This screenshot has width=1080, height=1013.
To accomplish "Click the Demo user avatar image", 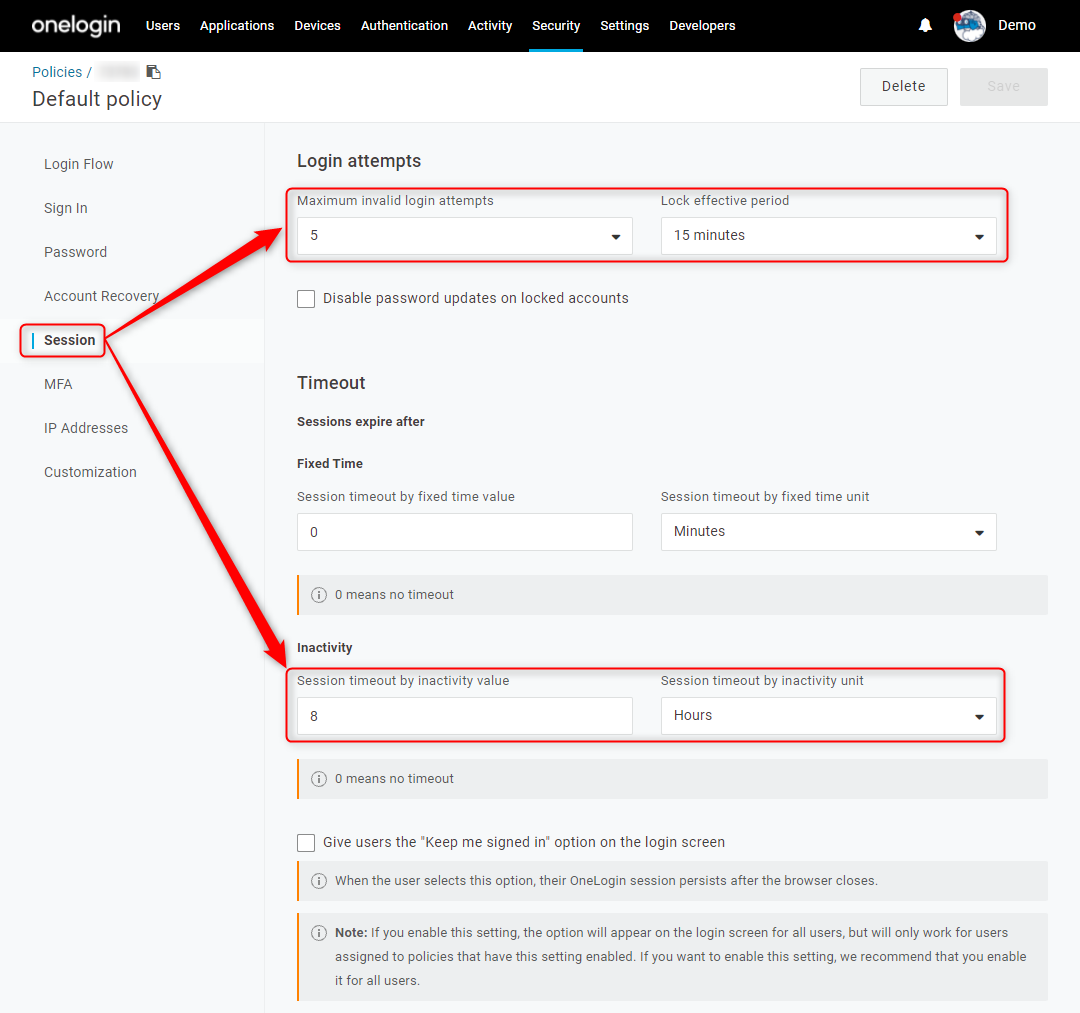I will coord(969,25).
